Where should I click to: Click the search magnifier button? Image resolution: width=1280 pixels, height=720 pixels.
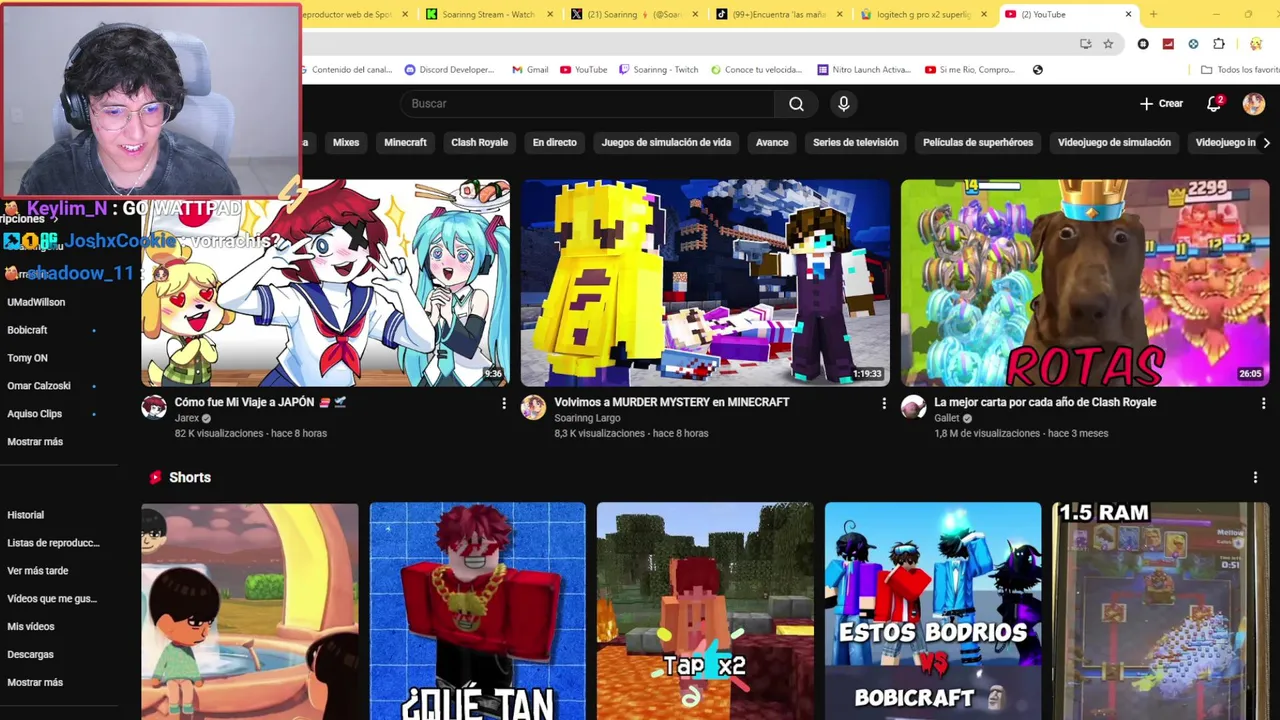pos(796,104)
